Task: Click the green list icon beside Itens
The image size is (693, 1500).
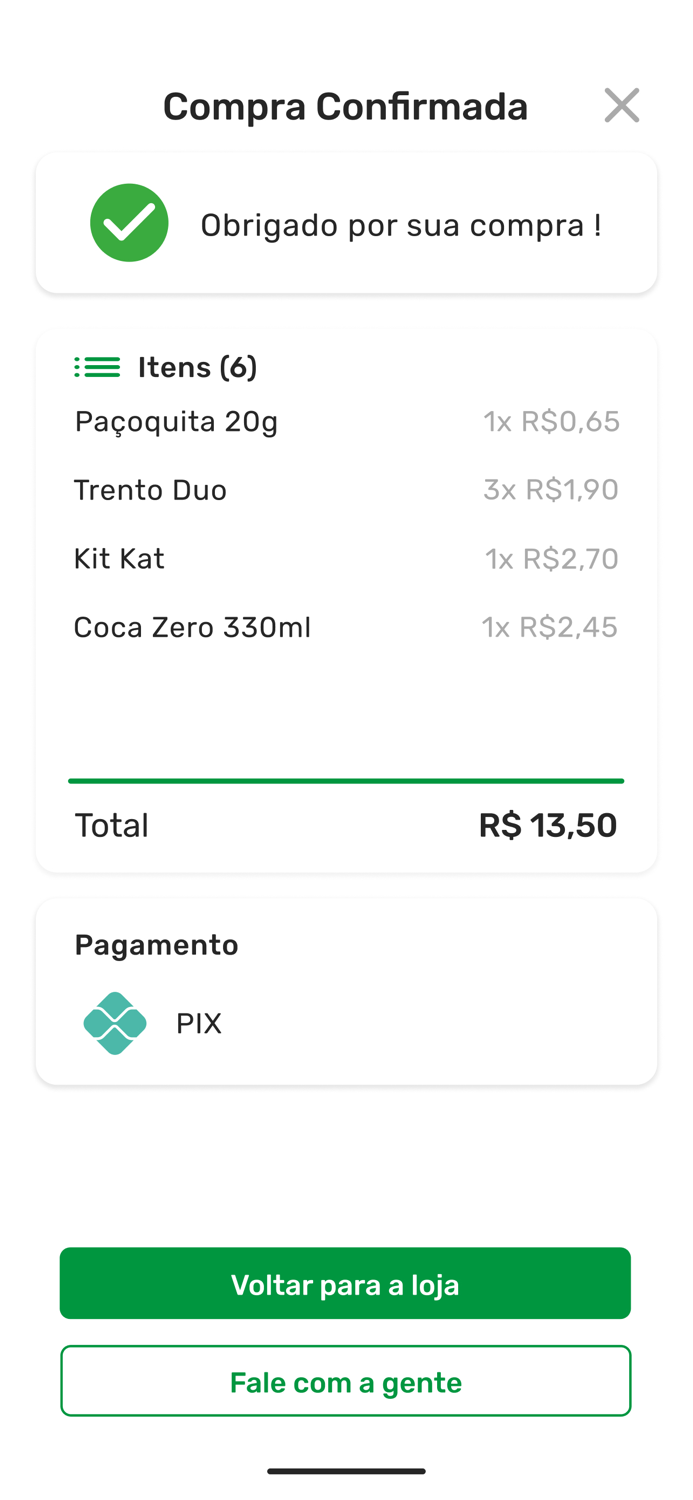Action: (96, 366)
